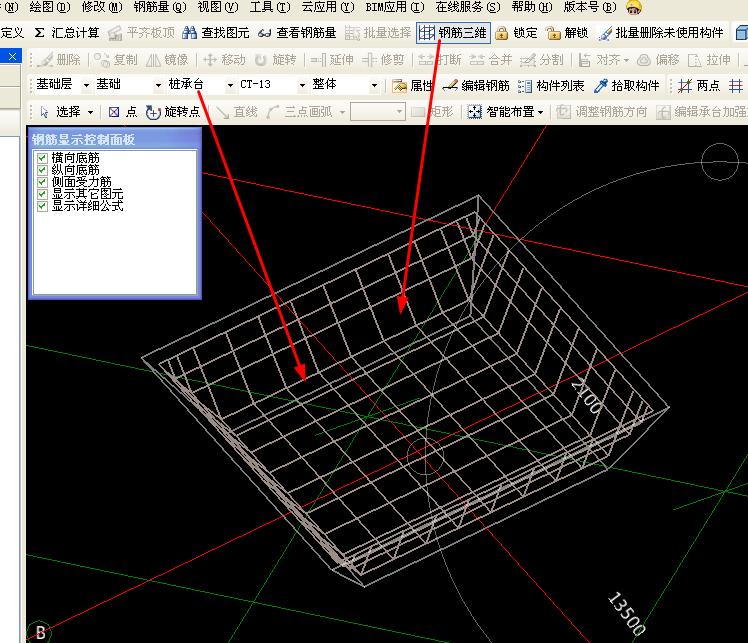Uncheck the 显示其它图元 checkbox
The image size is (748, 643).
pyautogui.click(x=42, y=194)
